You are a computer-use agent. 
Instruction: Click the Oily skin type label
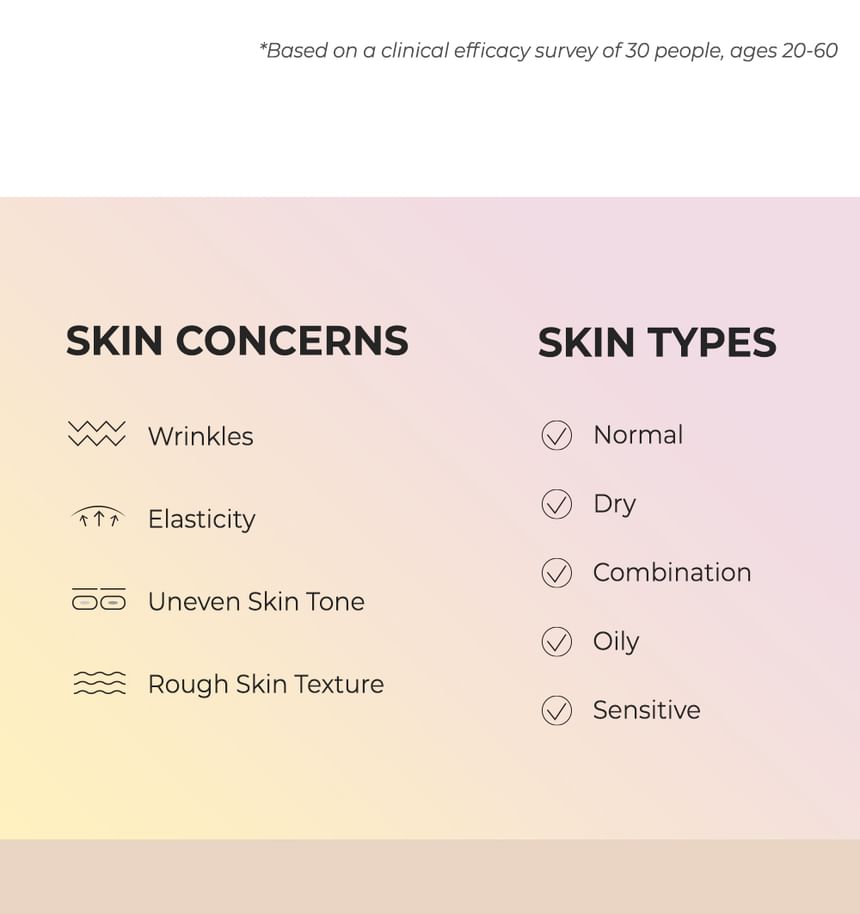[x=616, y=642]
